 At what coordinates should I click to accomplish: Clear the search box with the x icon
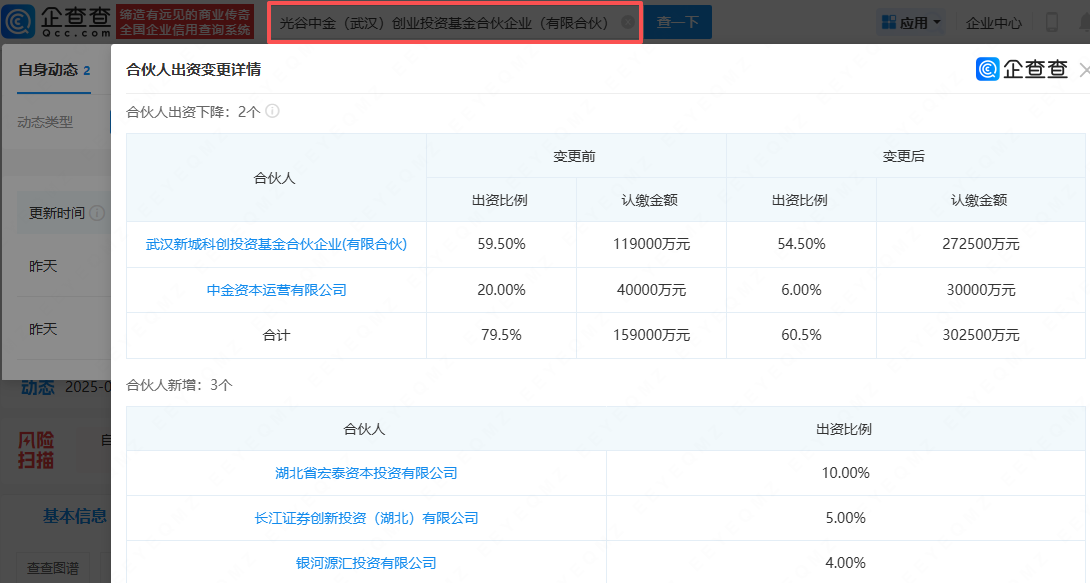click(627, 22)
